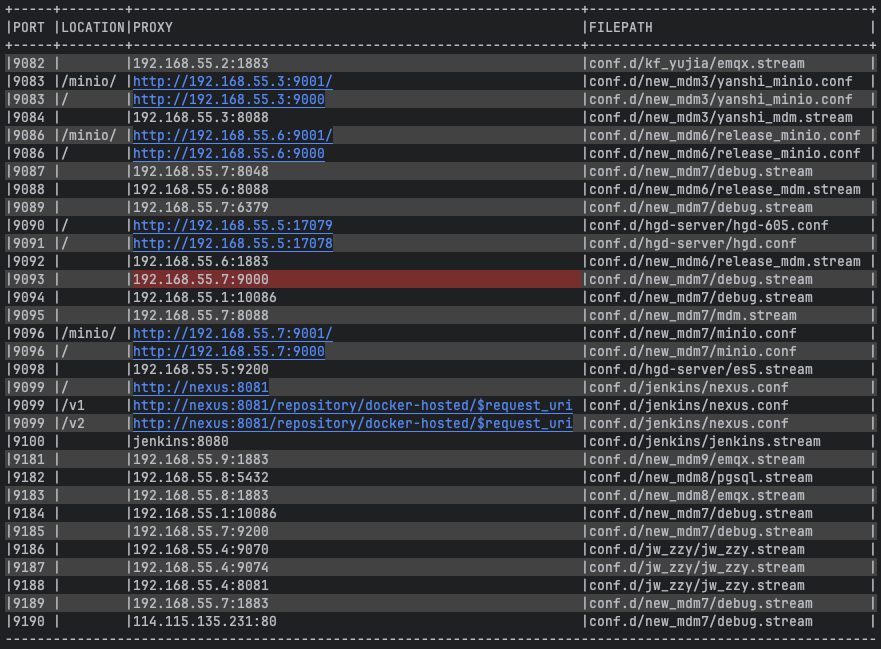Open the nexus docker-hosted link for /v2
This screenshot has width=881, height=649.
(352, 423)
